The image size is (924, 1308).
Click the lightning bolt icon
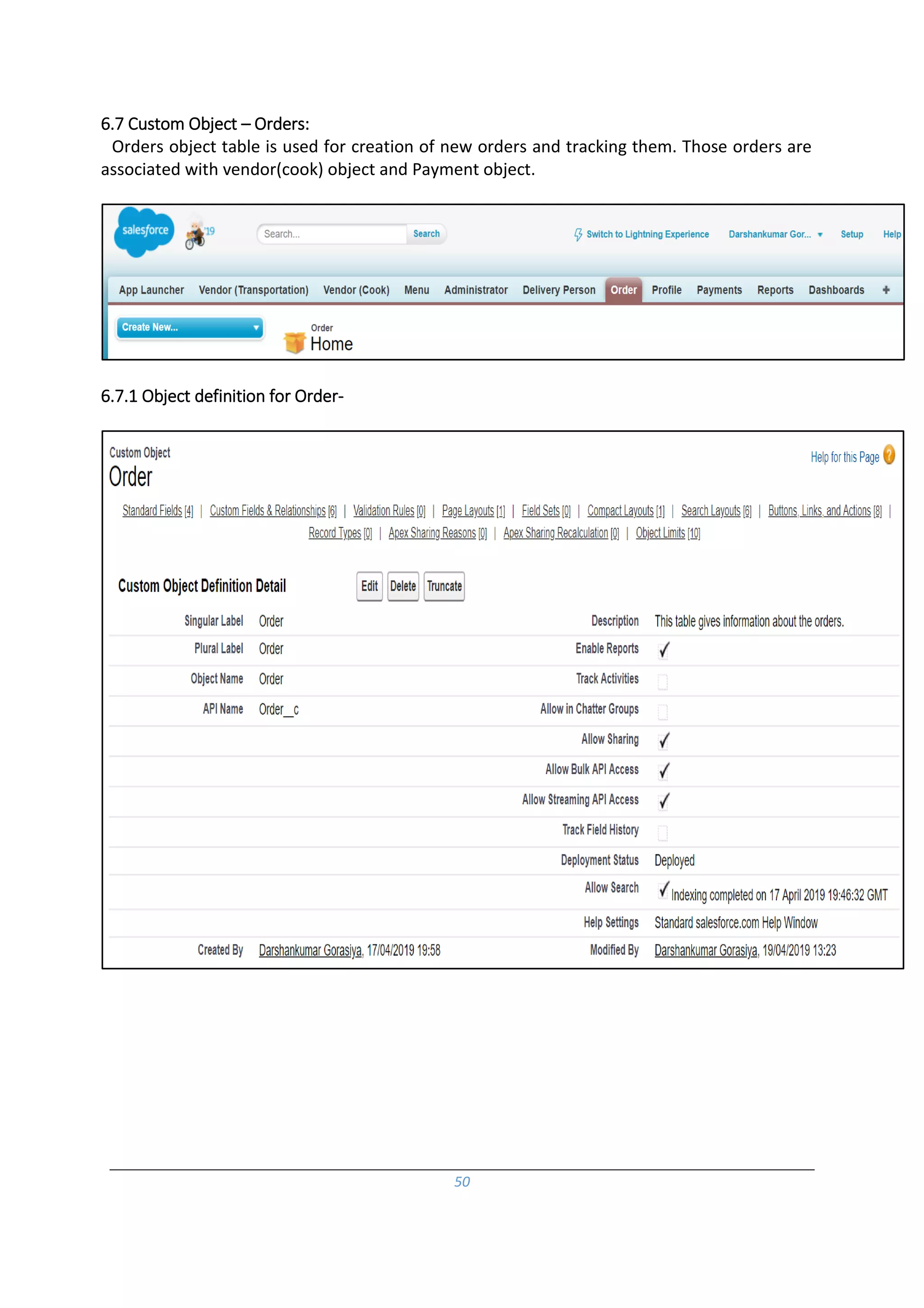[x=578, y=235]
